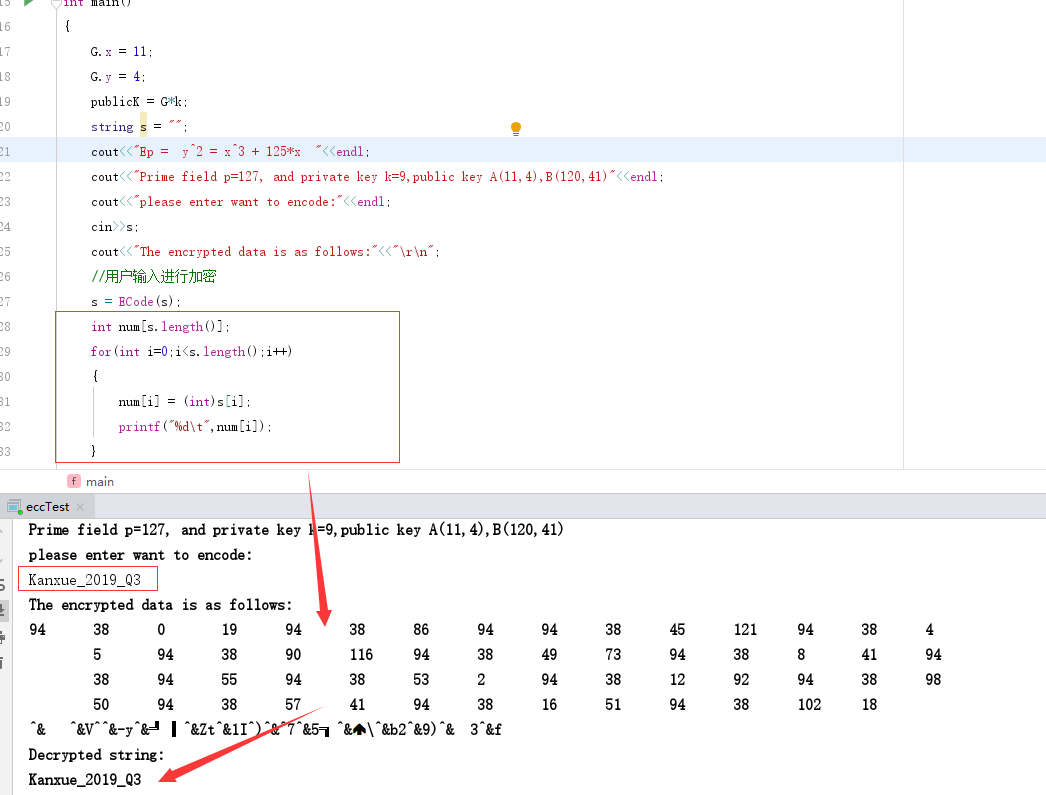The height and width of the screenshot is (795, 1046).
Task: Click the Decrypted string output line
Action: 96,755
